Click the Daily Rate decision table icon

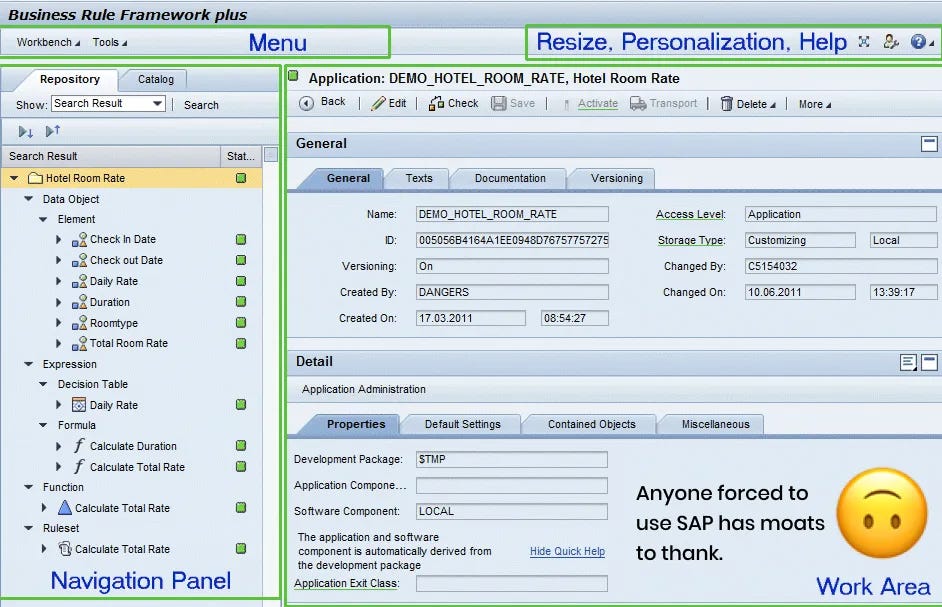[x=79, y=405]
